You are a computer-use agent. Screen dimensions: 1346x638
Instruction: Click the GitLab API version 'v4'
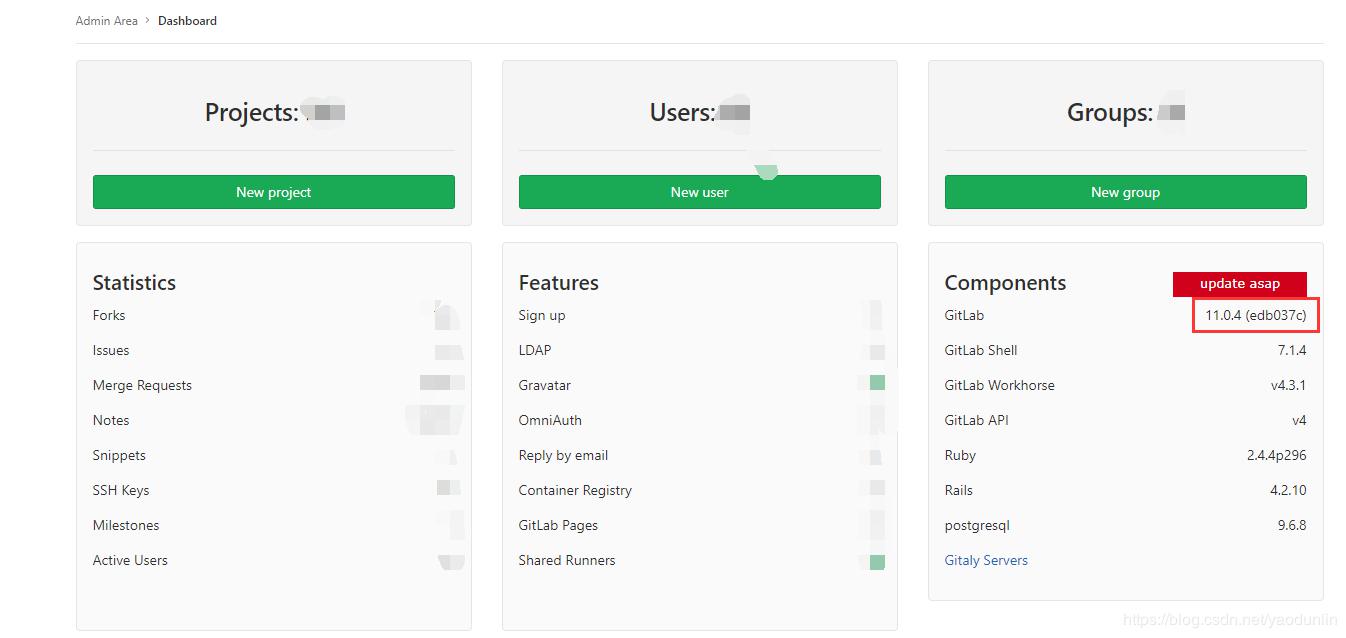pyautogui.click(x=1299, y=420)
